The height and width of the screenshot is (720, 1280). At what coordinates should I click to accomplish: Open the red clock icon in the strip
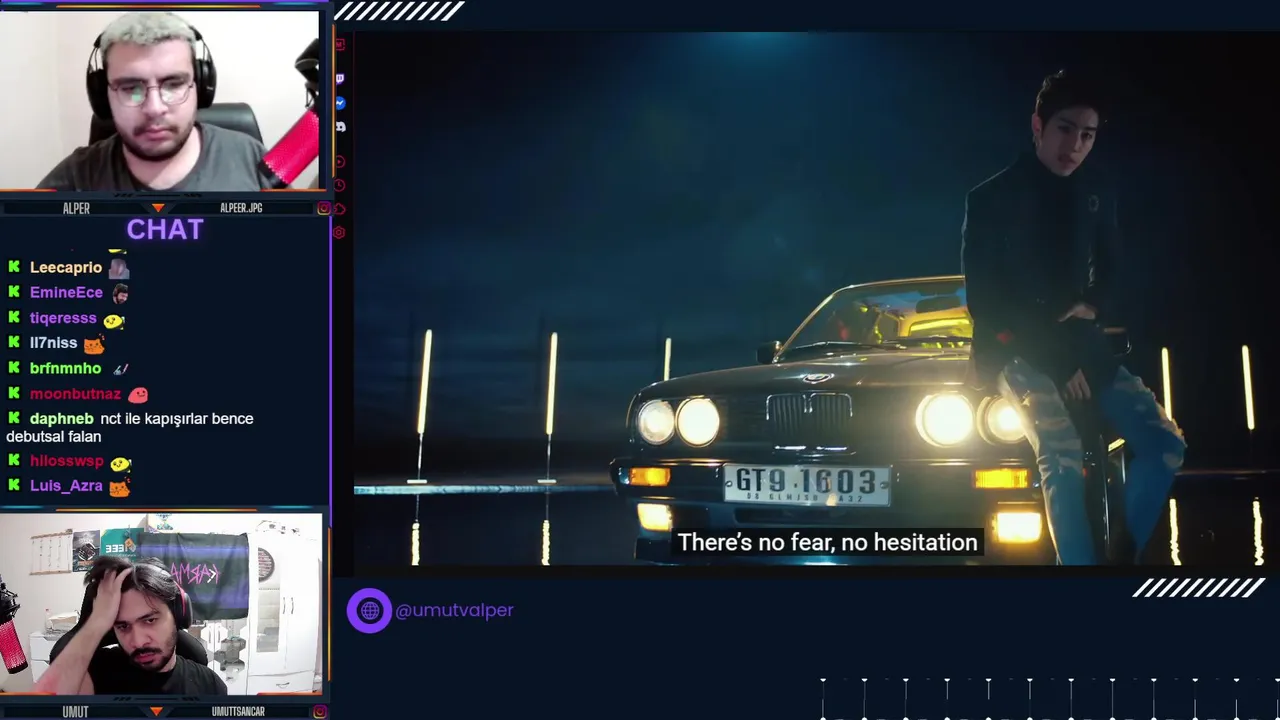[x=340, y=185]
